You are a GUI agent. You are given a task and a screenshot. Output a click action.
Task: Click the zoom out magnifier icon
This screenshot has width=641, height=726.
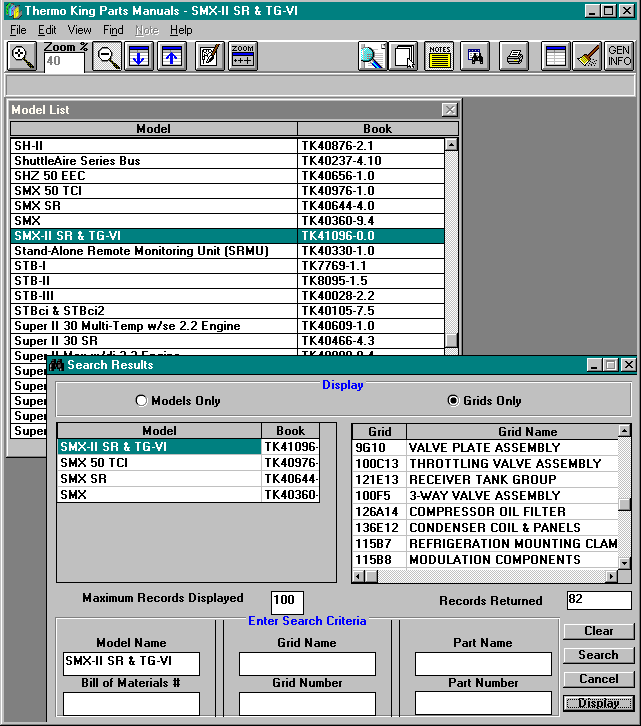coord(107,56)
